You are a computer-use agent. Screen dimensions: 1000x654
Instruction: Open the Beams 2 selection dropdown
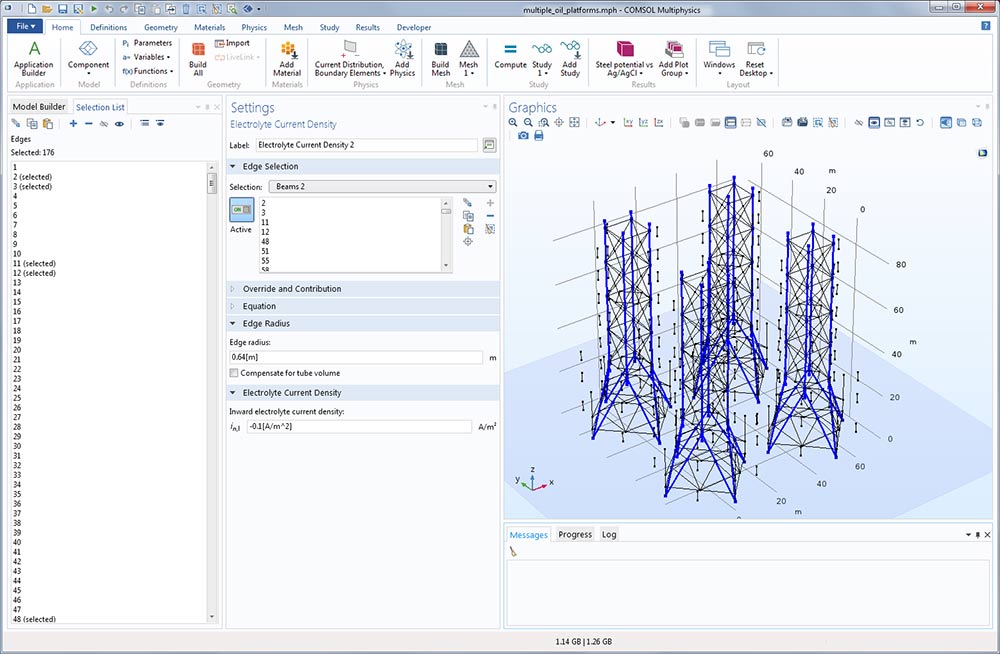coord(382,187)
